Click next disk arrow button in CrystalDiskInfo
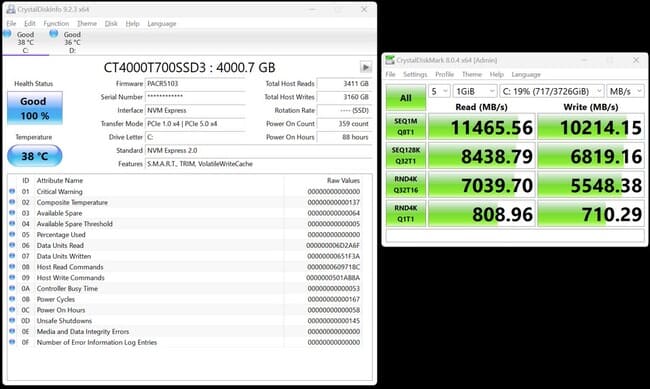Viewport: 650px width, 389px height. pyautogui.click(x=365, y=67)
